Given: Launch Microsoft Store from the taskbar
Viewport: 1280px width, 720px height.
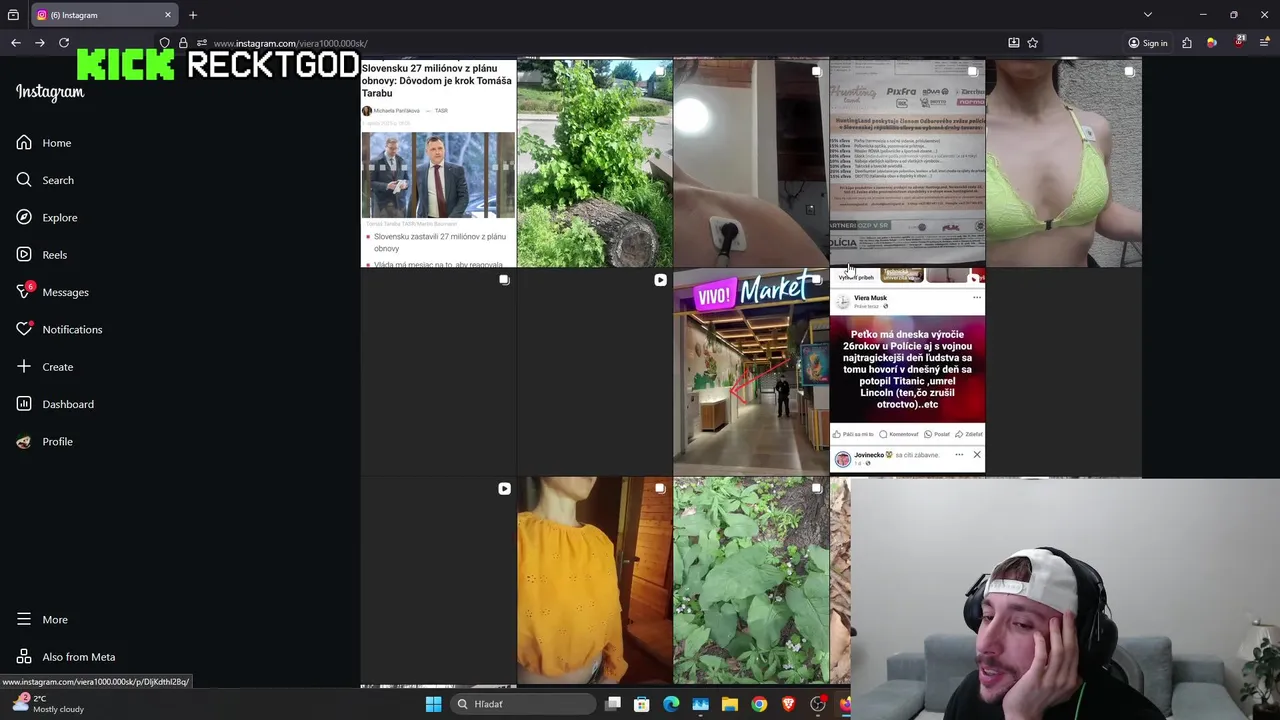Looking at the screenshot, I should (642, 704).
